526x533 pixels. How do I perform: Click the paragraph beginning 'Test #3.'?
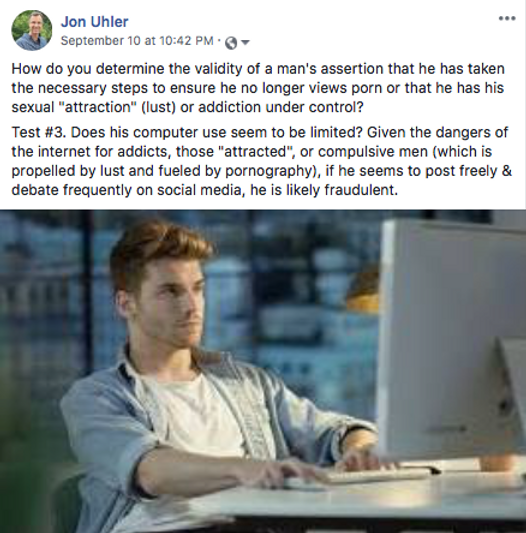[261, 161]
